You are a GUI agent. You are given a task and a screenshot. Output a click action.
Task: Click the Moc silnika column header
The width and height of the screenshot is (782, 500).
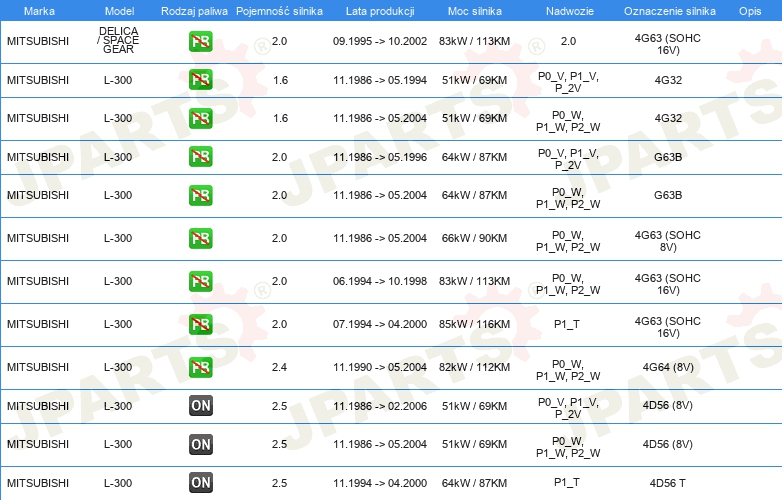point(475,11)
